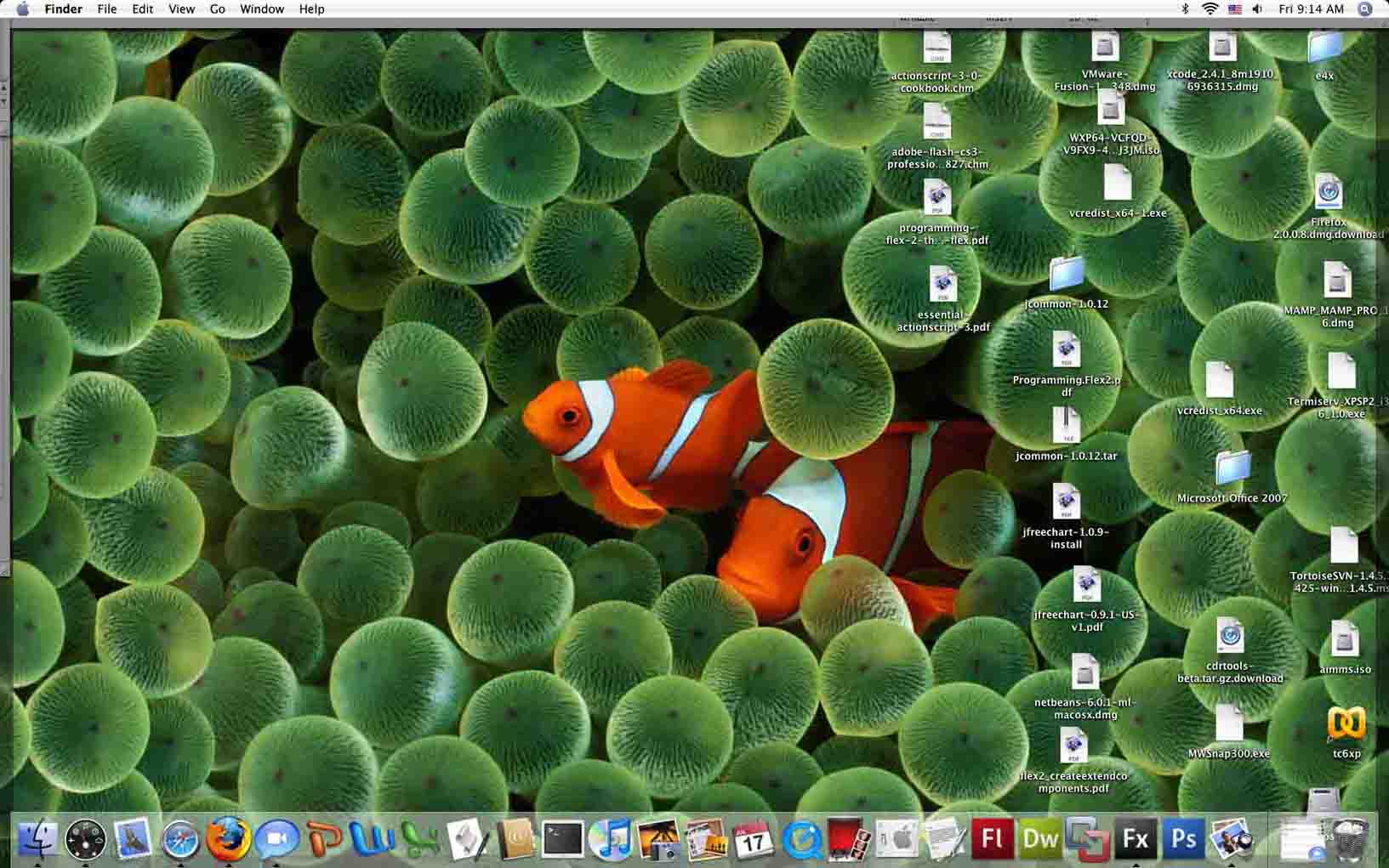
Task: Open the Trash in the Dock
Action: [x=1350, y=840]
